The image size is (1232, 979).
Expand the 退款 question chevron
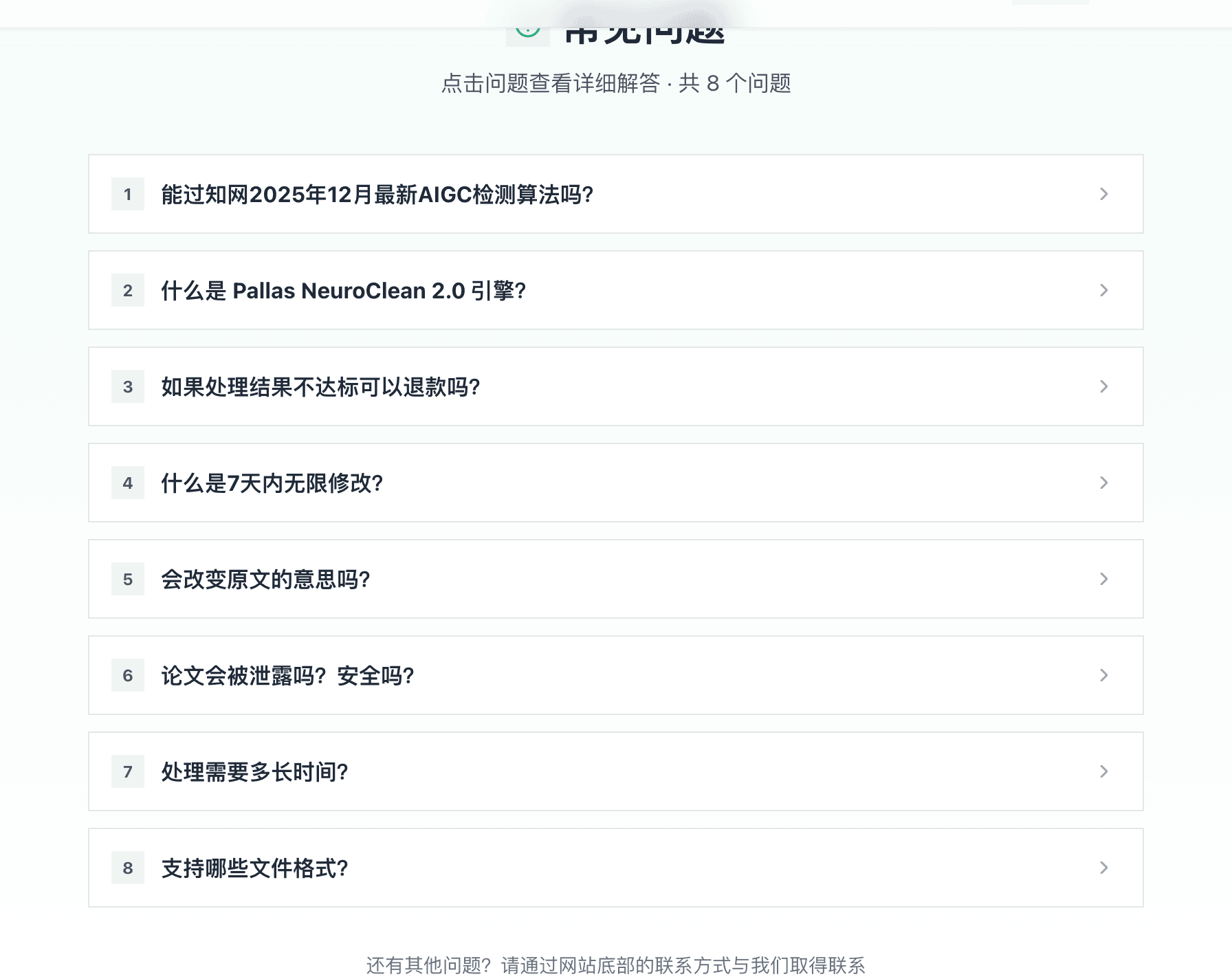(1104, 387)
